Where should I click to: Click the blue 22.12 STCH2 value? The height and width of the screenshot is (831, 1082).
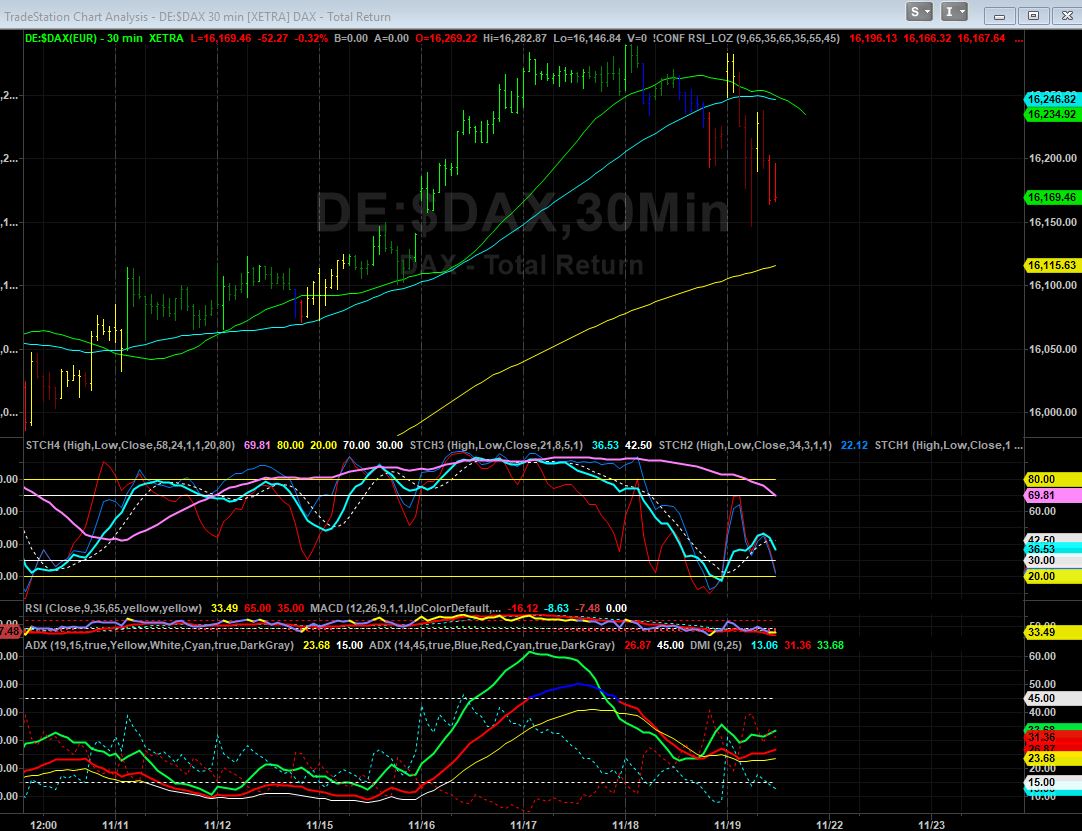[x=854, y=445]
